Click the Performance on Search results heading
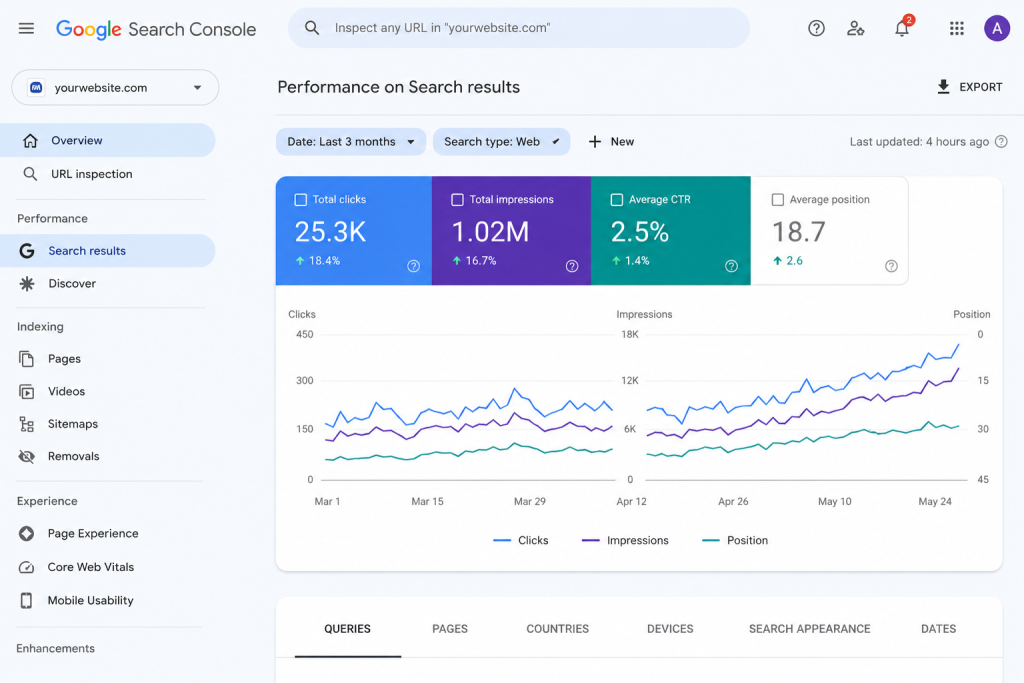The width and height of the screenshot is (1024, 683). point(398,87)
